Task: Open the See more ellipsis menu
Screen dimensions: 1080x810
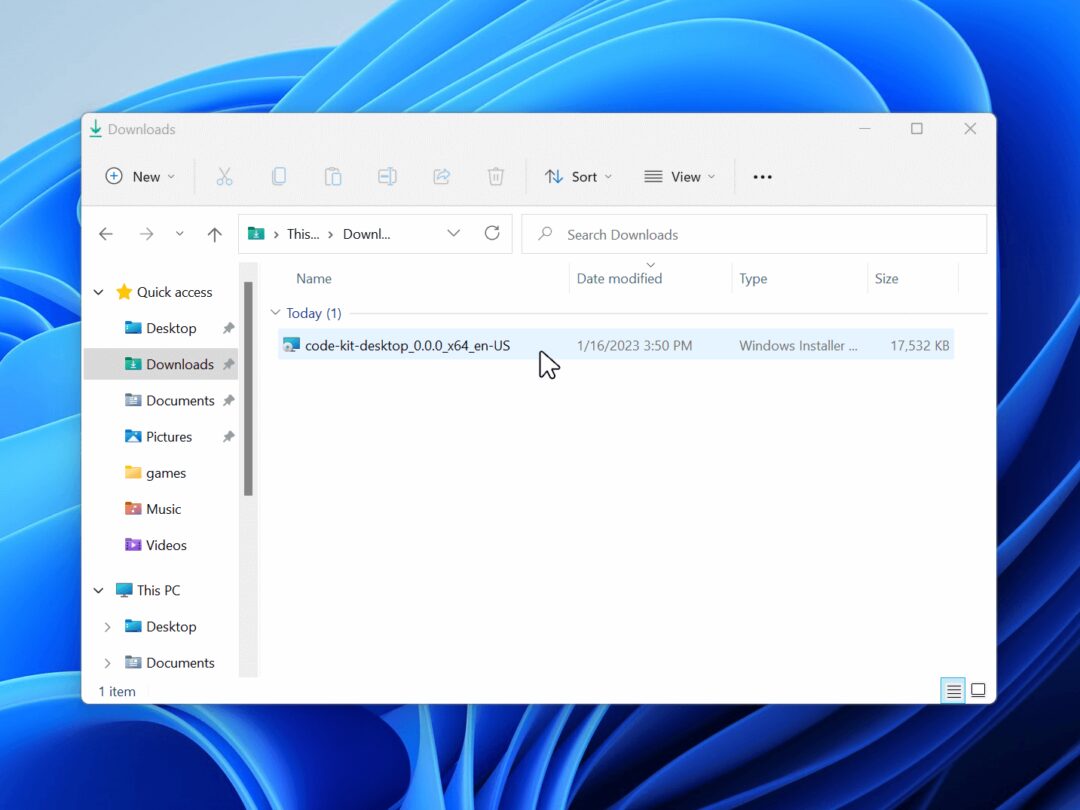Action: [762, 176]
